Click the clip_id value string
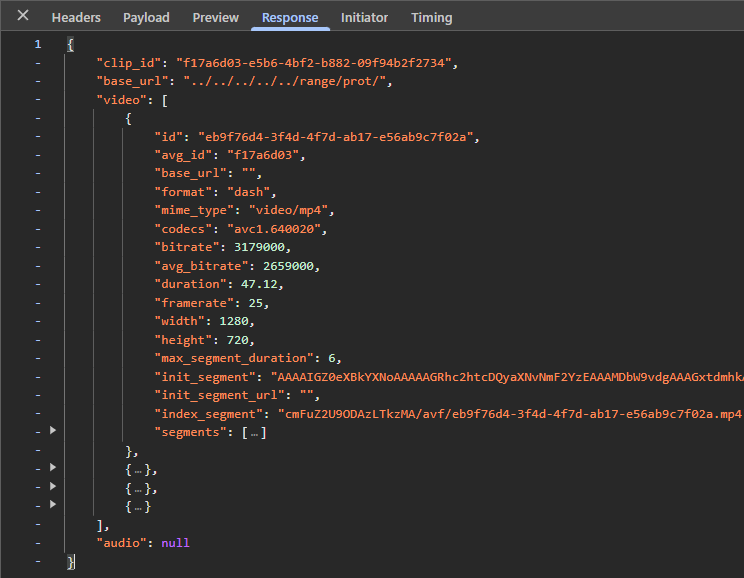The height and width of the screenshot is (578, 744). click(x=316, y=63)
